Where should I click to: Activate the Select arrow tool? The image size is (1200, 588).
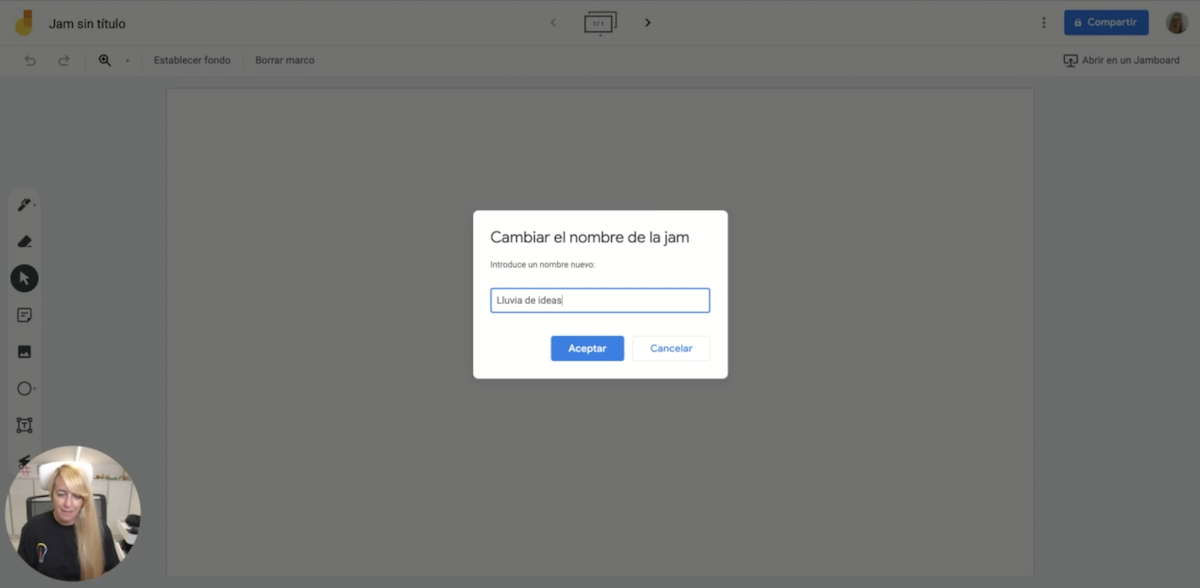tap(25, 278)
